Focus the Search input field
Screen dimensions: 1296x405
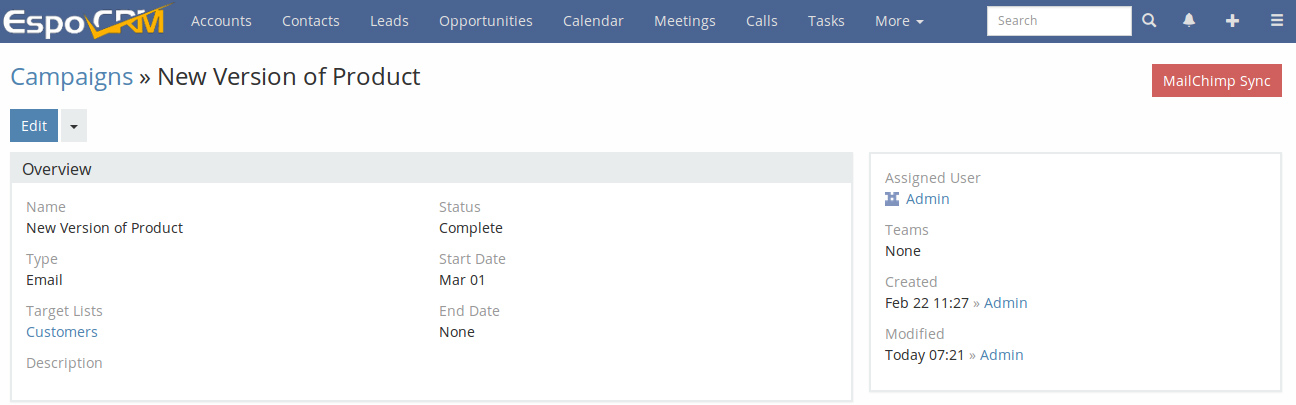click(1059, 20)
